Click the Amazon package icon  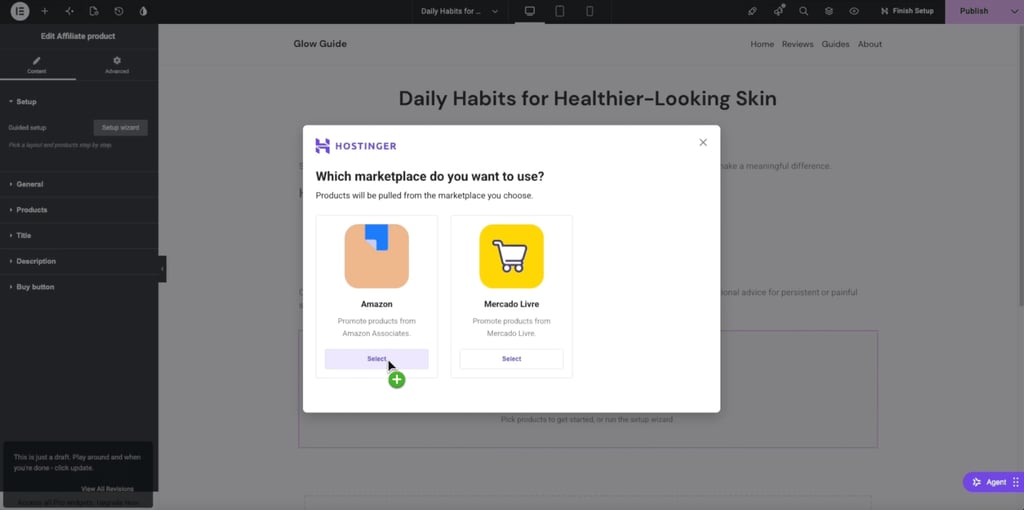[x=377, y=256]
